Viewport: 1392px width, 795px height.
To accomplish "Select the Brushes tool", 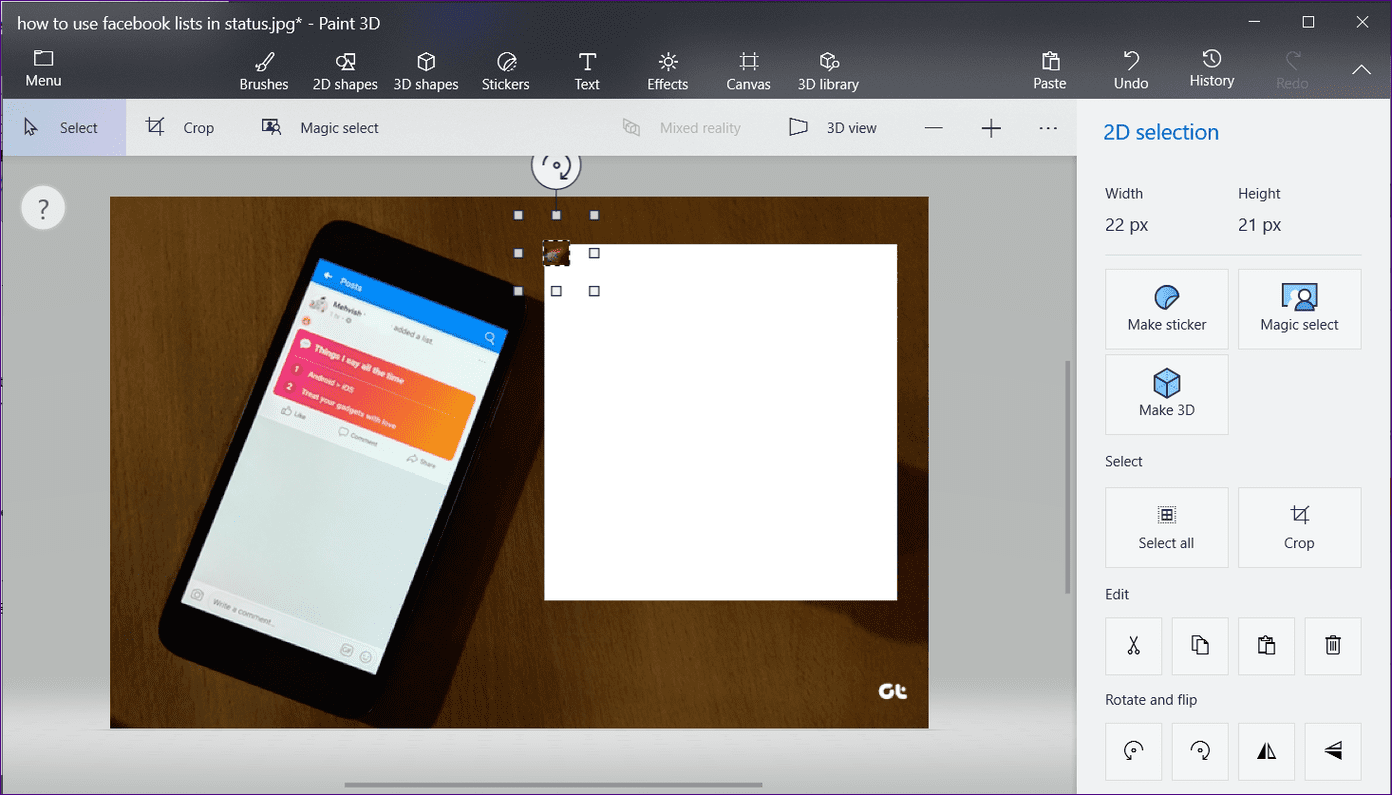I will click(x=264, y=71).
